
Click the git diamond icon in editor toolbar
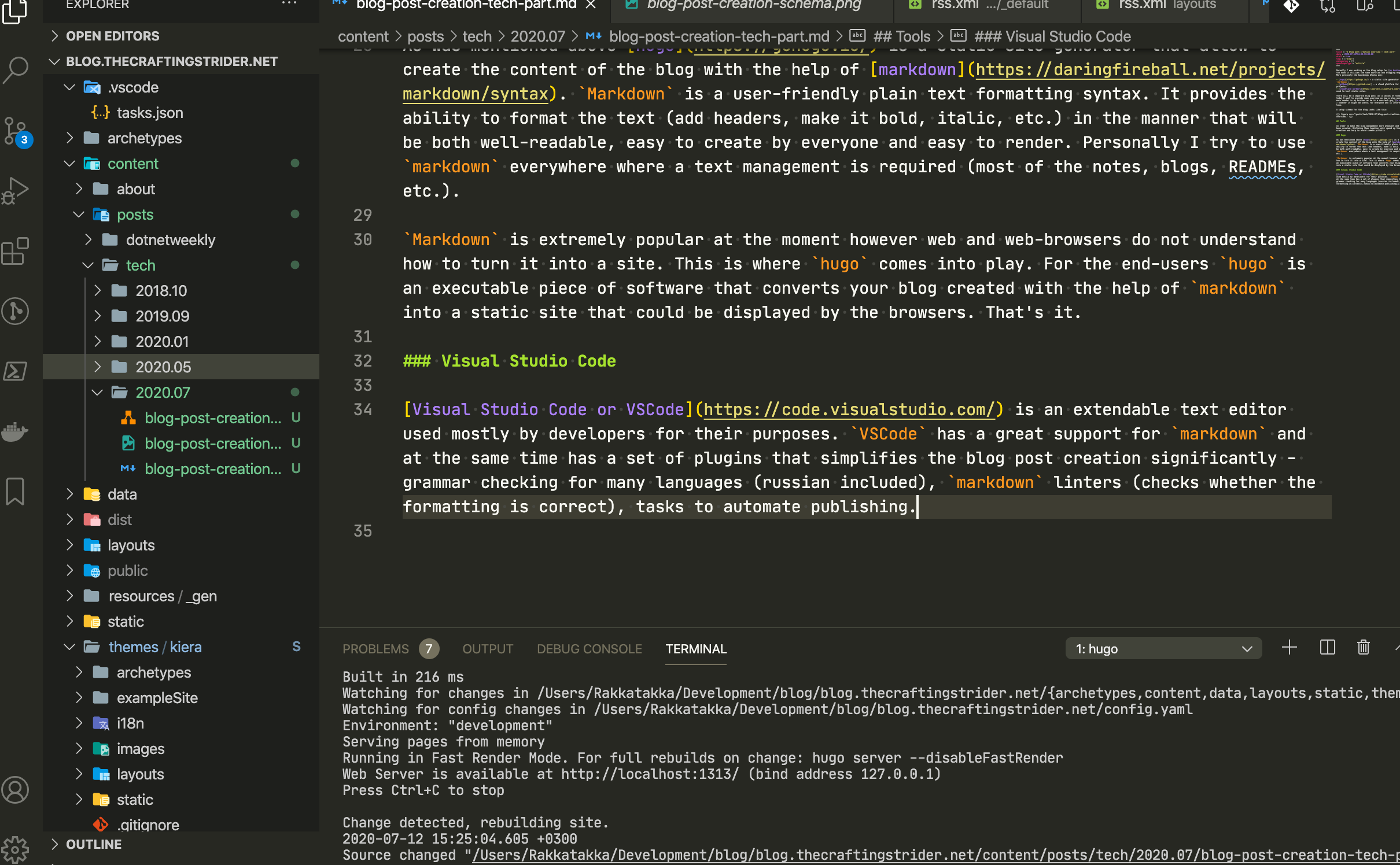click(x=1291, y=6)
